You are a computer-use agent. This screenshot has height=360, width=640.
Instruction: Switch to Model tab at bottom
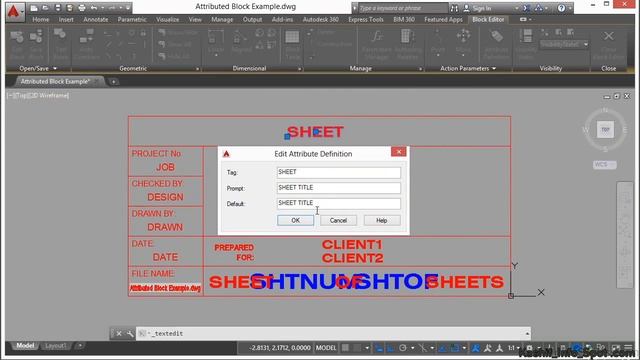pyautogui.click(x=25, y=346)
